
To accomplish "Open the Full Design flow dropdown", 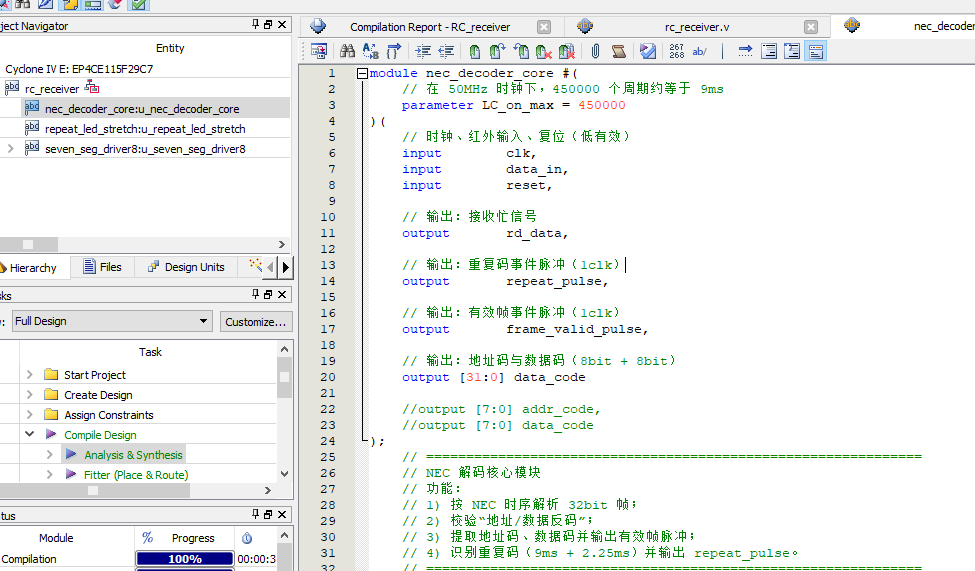I will pos(113,321).
